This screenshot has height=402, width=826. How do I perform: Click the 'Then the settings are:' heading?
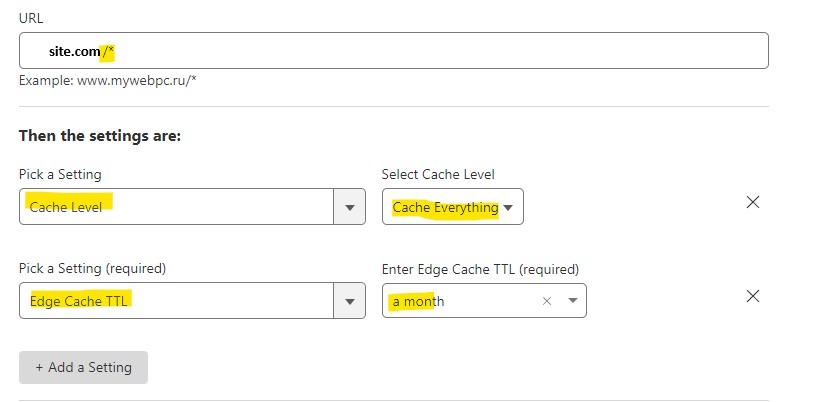(x=100, y=136)
